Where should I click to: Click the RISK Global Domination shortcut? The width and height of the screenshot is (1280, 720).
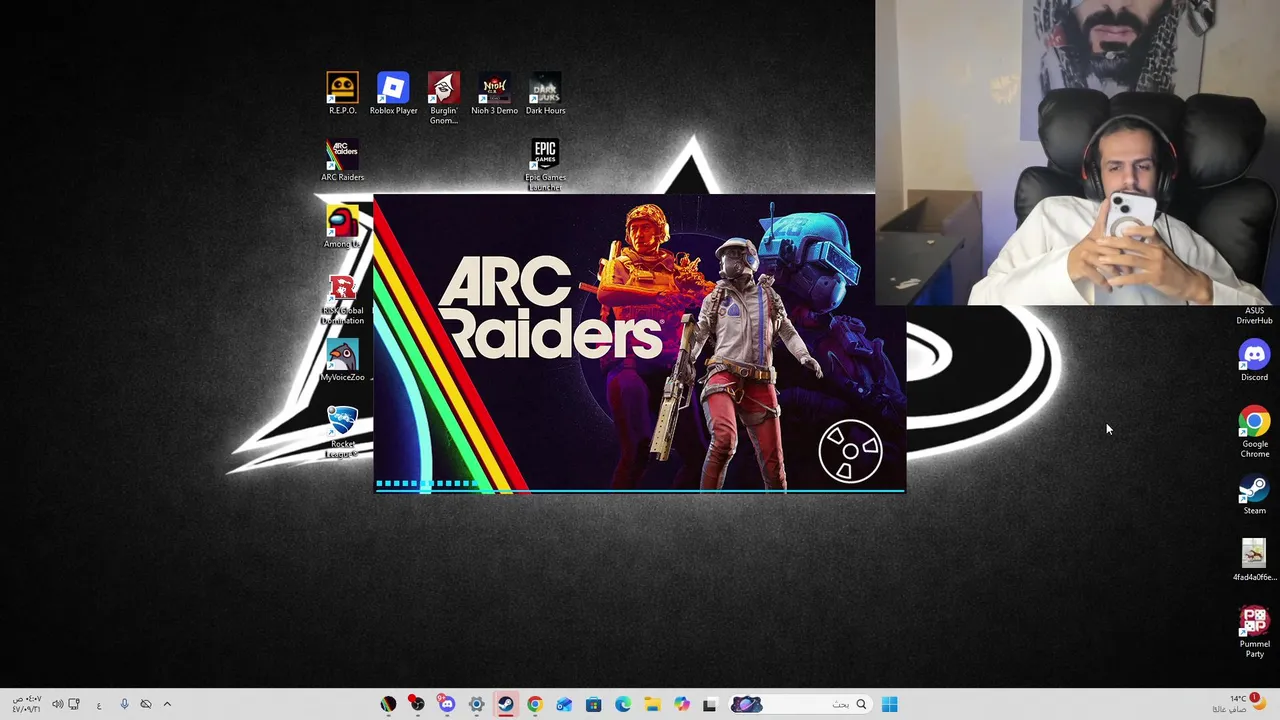(x=342, y=299)
